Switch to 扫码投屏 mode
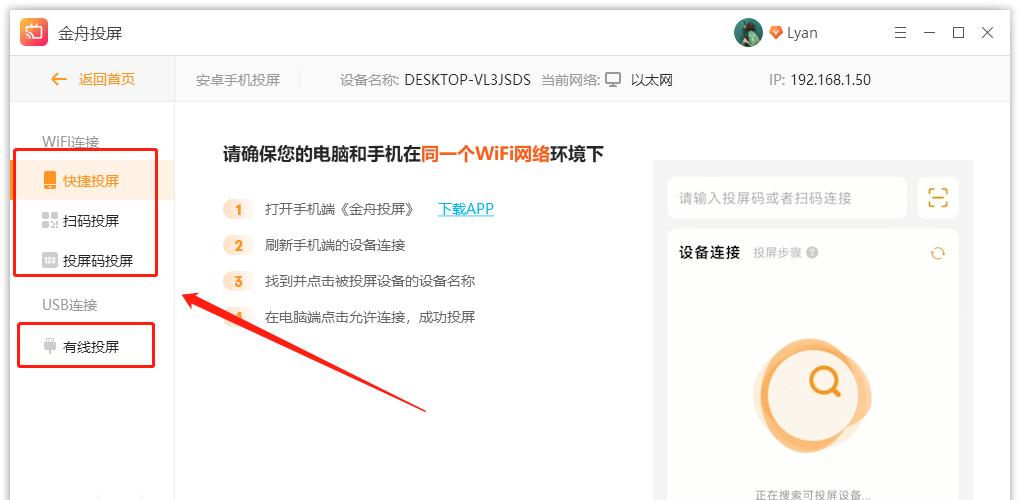Image resolution: width=1020 pixels, height=500 pixels. tap(92, 220)
